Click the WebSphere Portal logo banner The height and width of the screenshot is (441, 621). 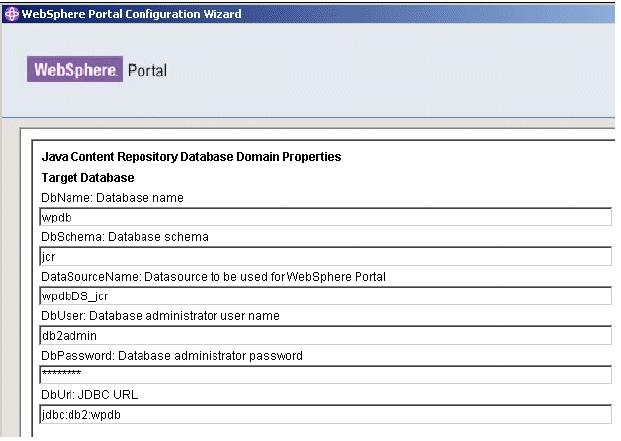97,69
